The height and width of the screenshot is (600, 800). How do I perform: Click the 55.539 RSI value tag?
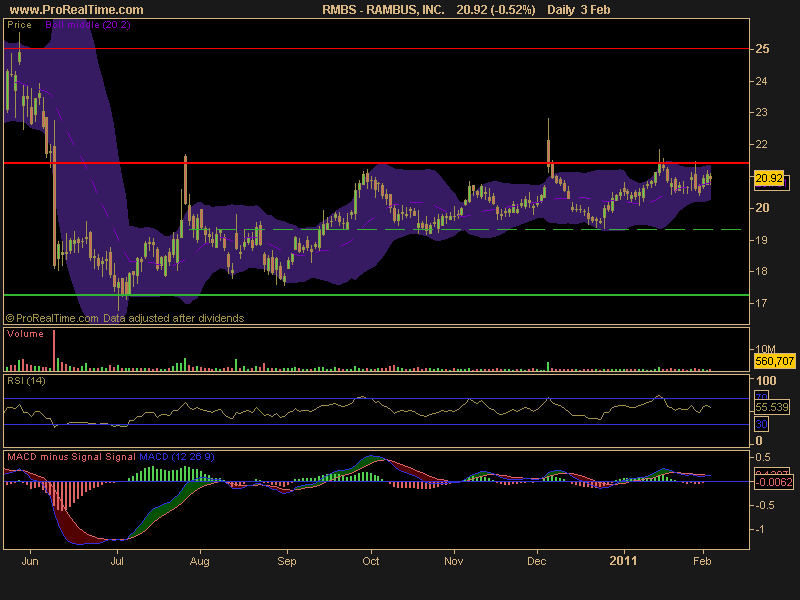pos(772,407)
